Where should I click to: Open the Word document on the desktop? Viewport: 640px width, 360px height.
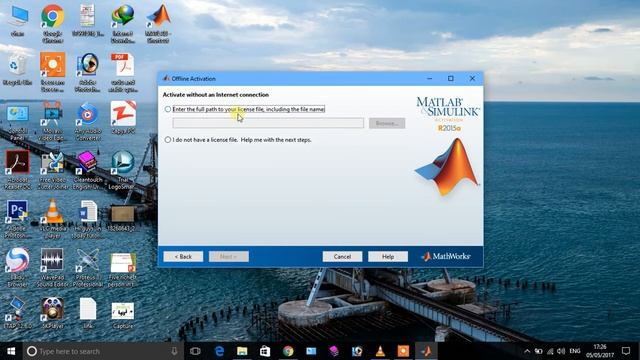pos(87,218)
